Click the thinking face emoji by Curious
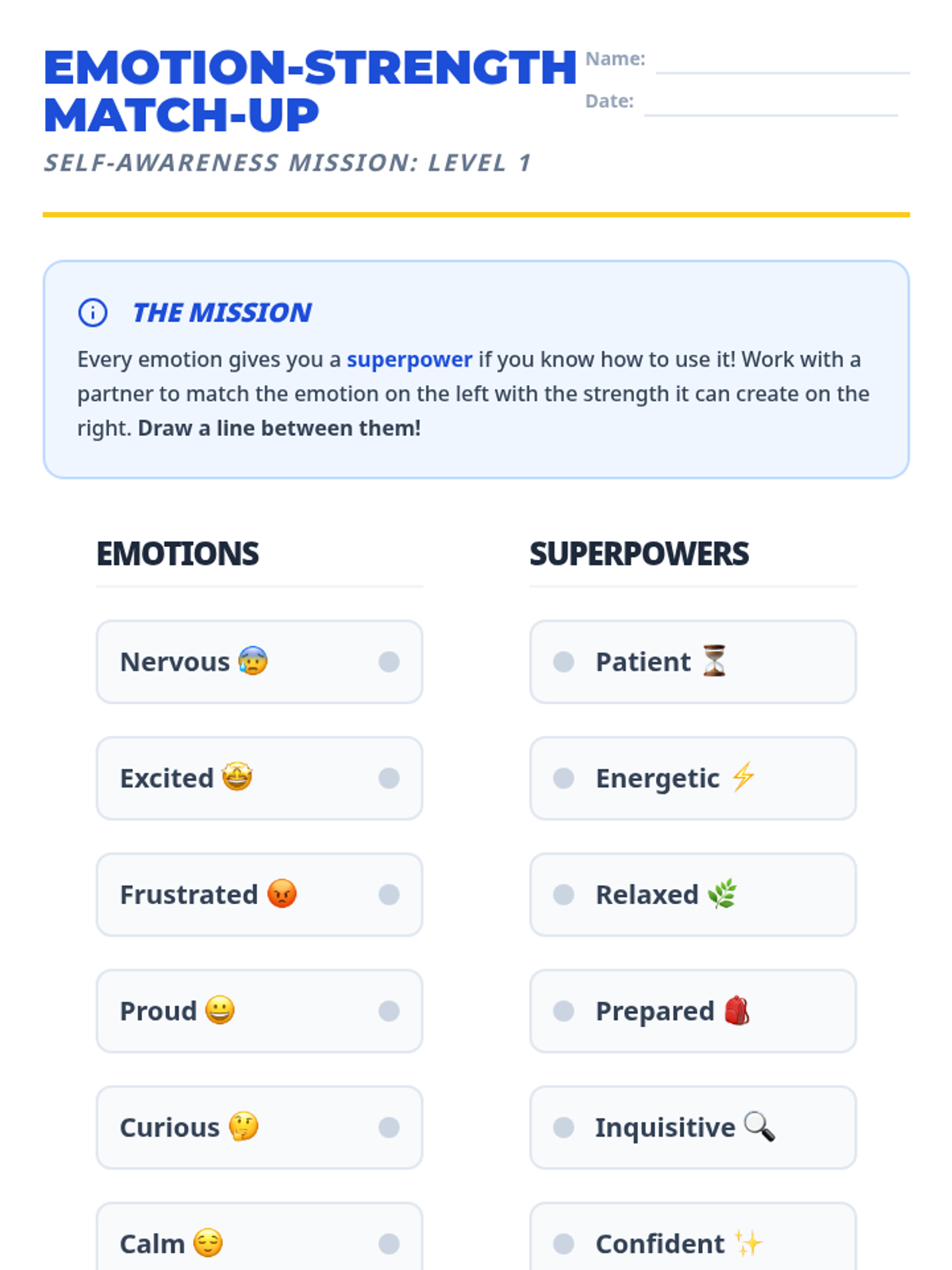The image size is (952, 1270). click(244, 1126)
